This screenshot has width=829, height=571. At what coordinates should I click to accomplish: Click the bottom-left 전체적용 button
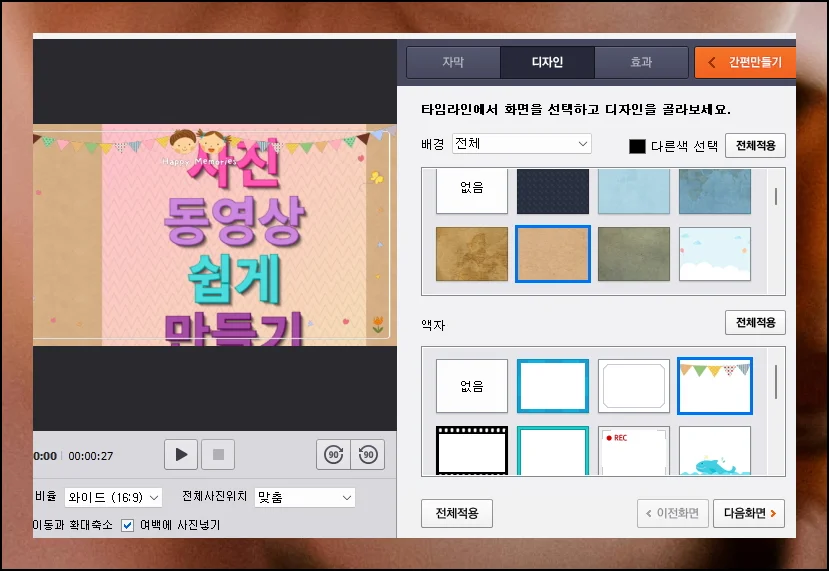pyautogui.click(x=457, y=513)
